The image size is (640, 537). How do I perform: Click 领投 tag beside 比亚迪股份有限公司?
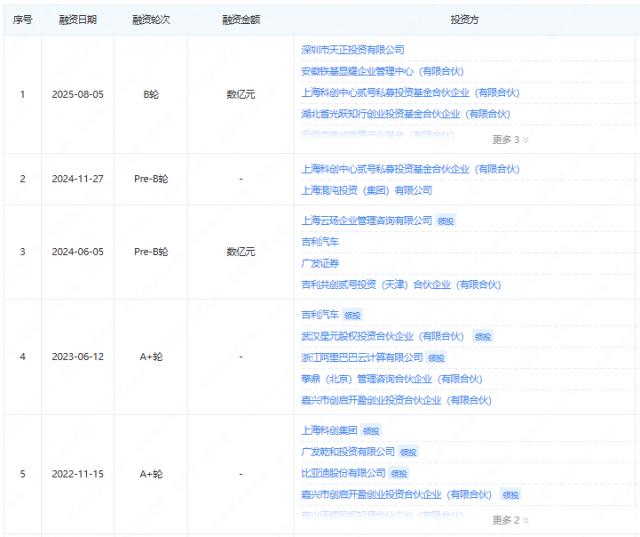tap(399, 474)
